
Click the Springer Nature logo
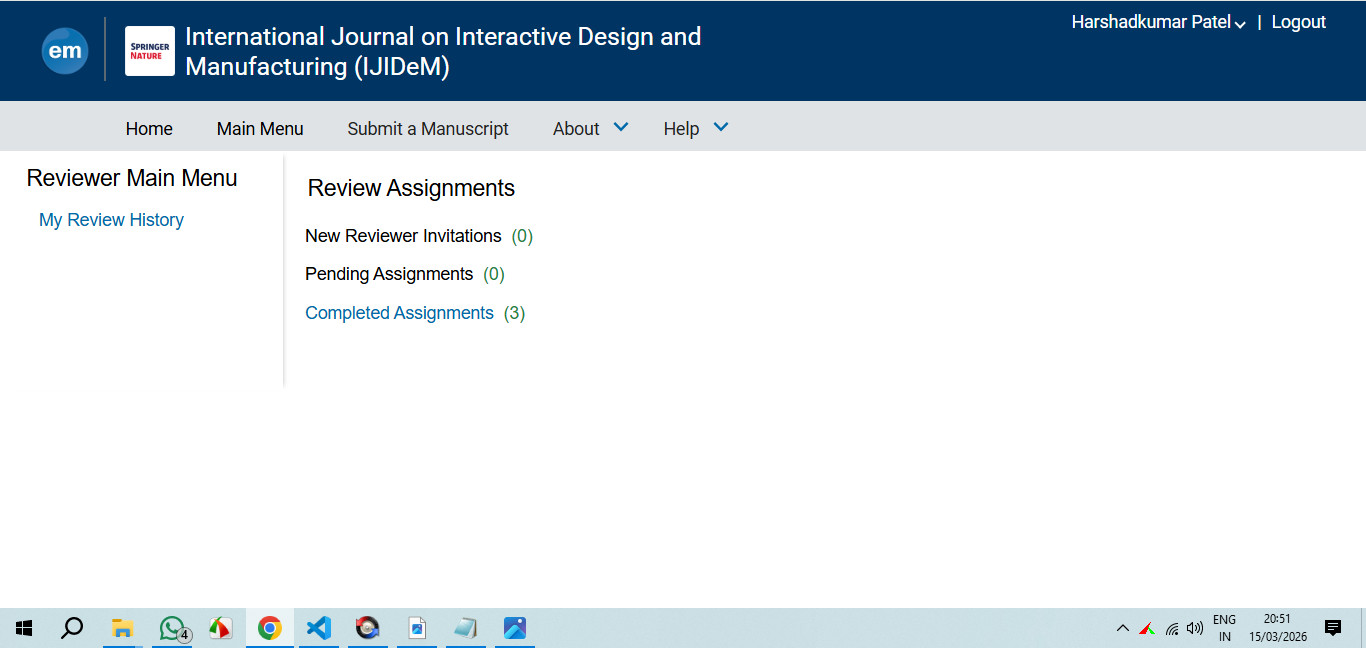pos(149,51)
